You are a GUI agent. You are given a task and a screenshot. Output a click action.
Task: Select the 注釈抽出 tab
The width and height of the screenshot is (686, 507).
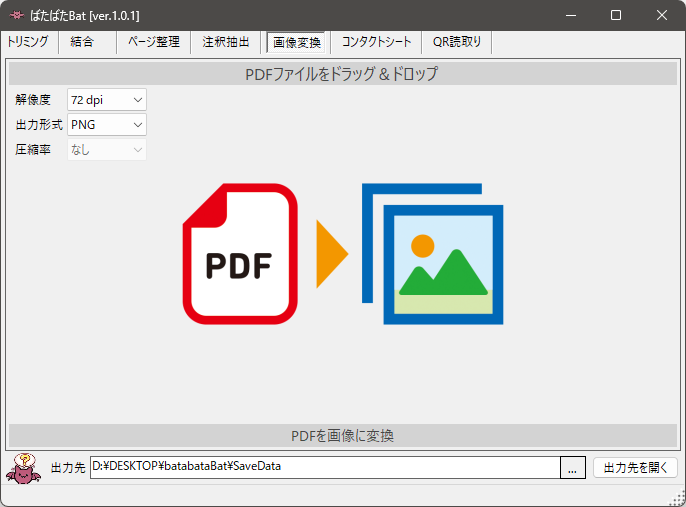pyautogui.click(x=225, y=42)
